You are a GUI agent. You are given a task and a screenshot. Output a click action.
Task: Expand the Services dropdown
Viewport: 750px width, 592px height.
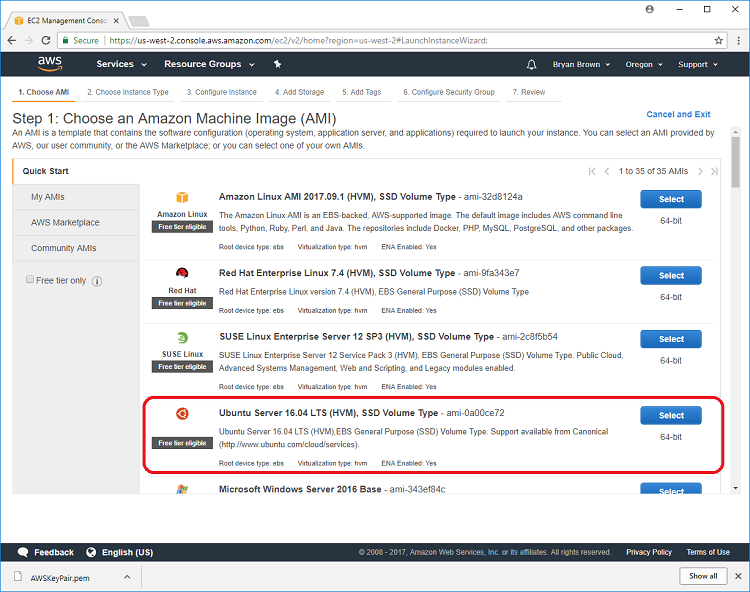pos(121,64)
